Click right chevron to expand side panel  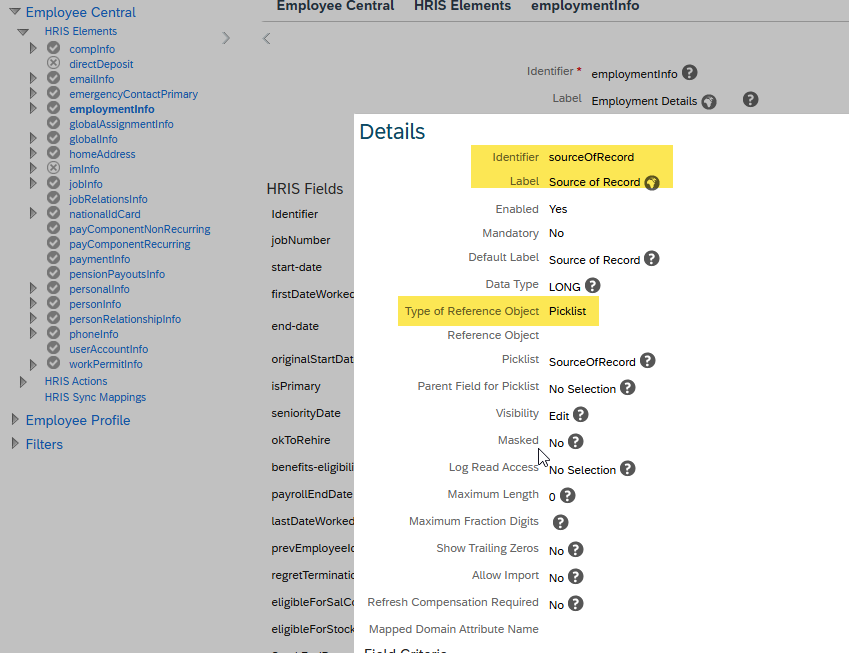click(x=226, y=38)
